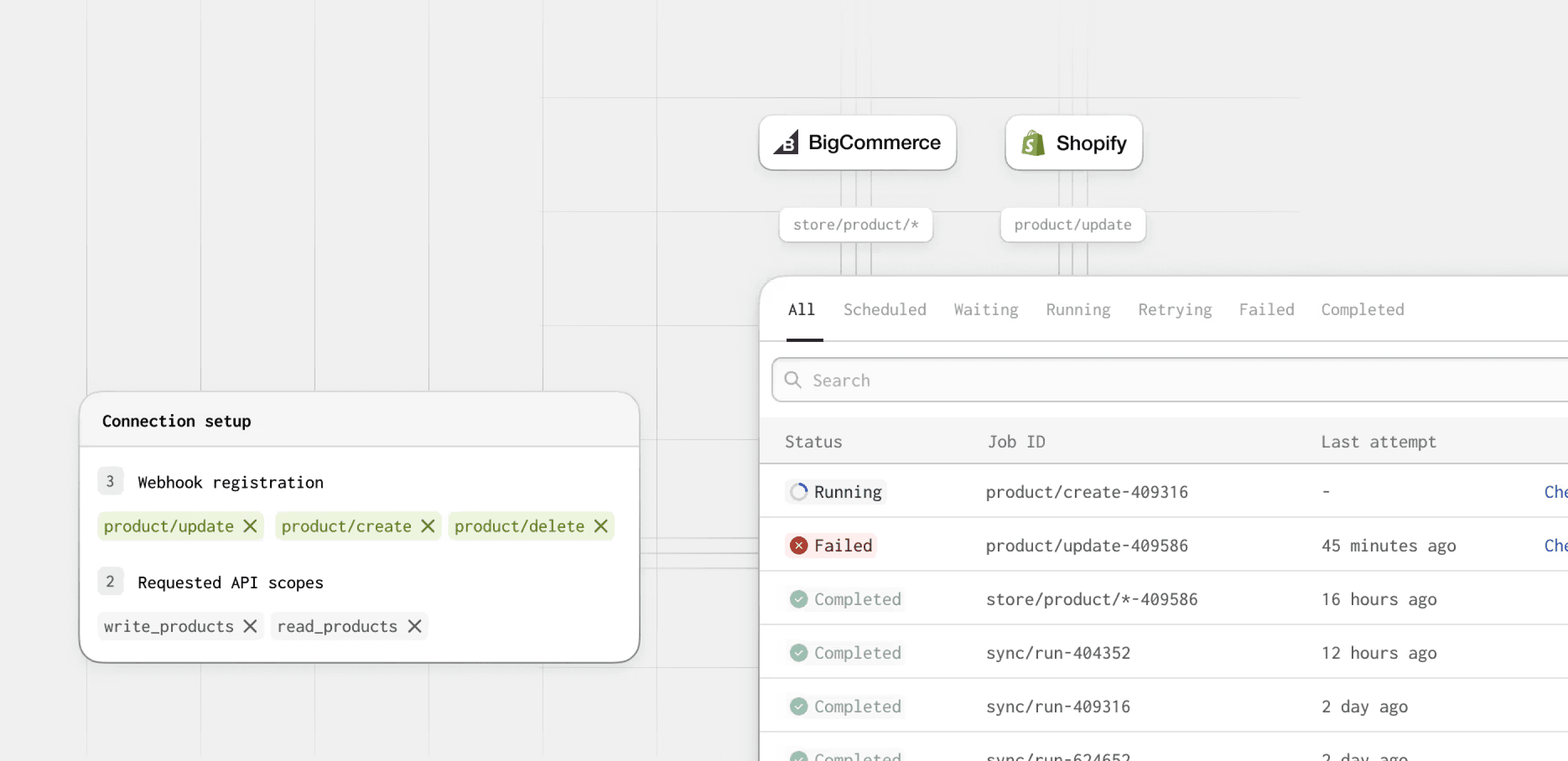Remove the product/create webhook tag

coord(428,526)
